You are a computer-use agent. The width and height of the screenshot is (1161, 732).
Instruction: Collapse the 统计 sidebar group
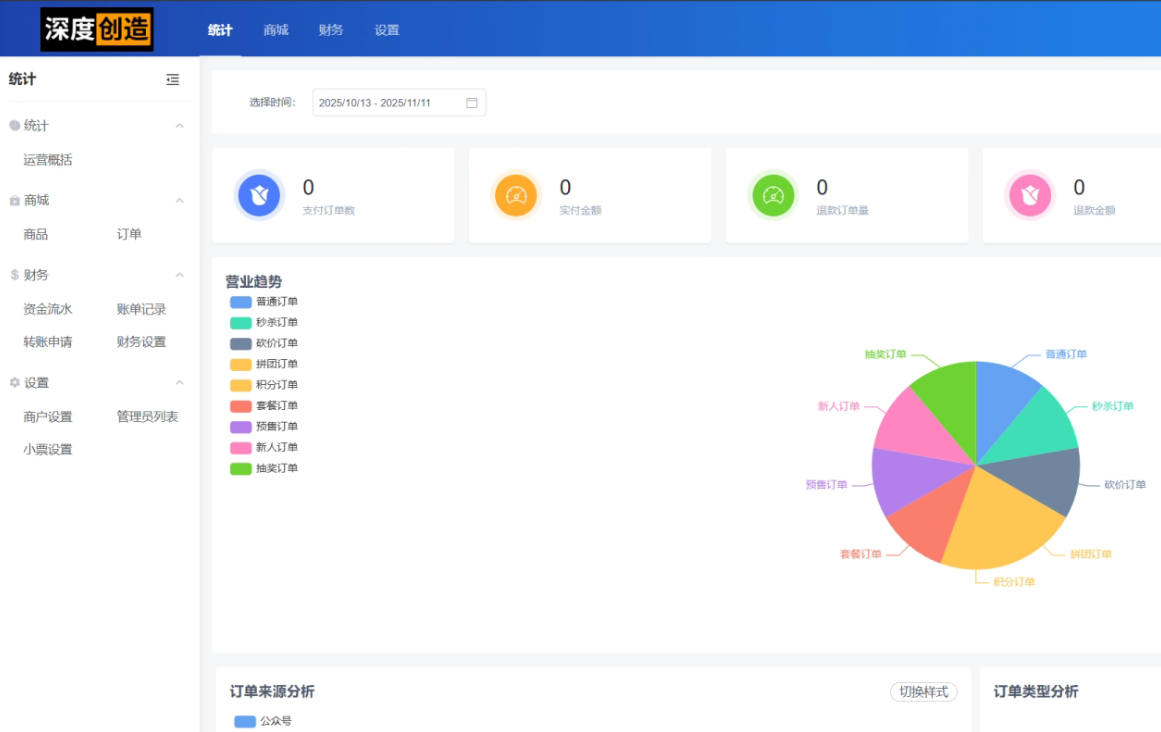coord(180,126)
